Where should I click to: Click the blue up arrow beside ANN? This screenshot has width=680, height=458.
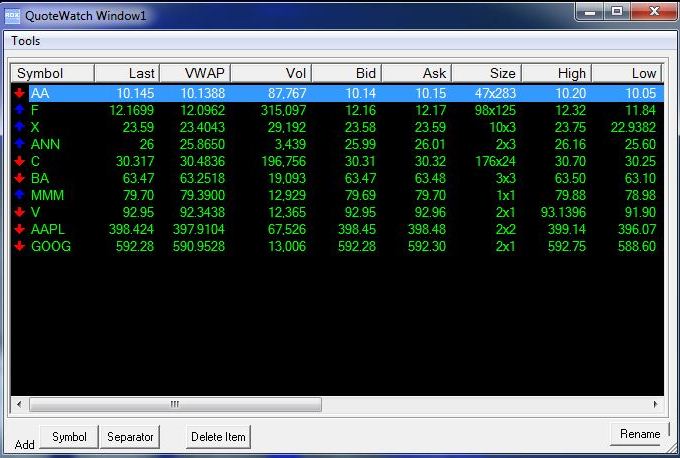pos(19,144)
